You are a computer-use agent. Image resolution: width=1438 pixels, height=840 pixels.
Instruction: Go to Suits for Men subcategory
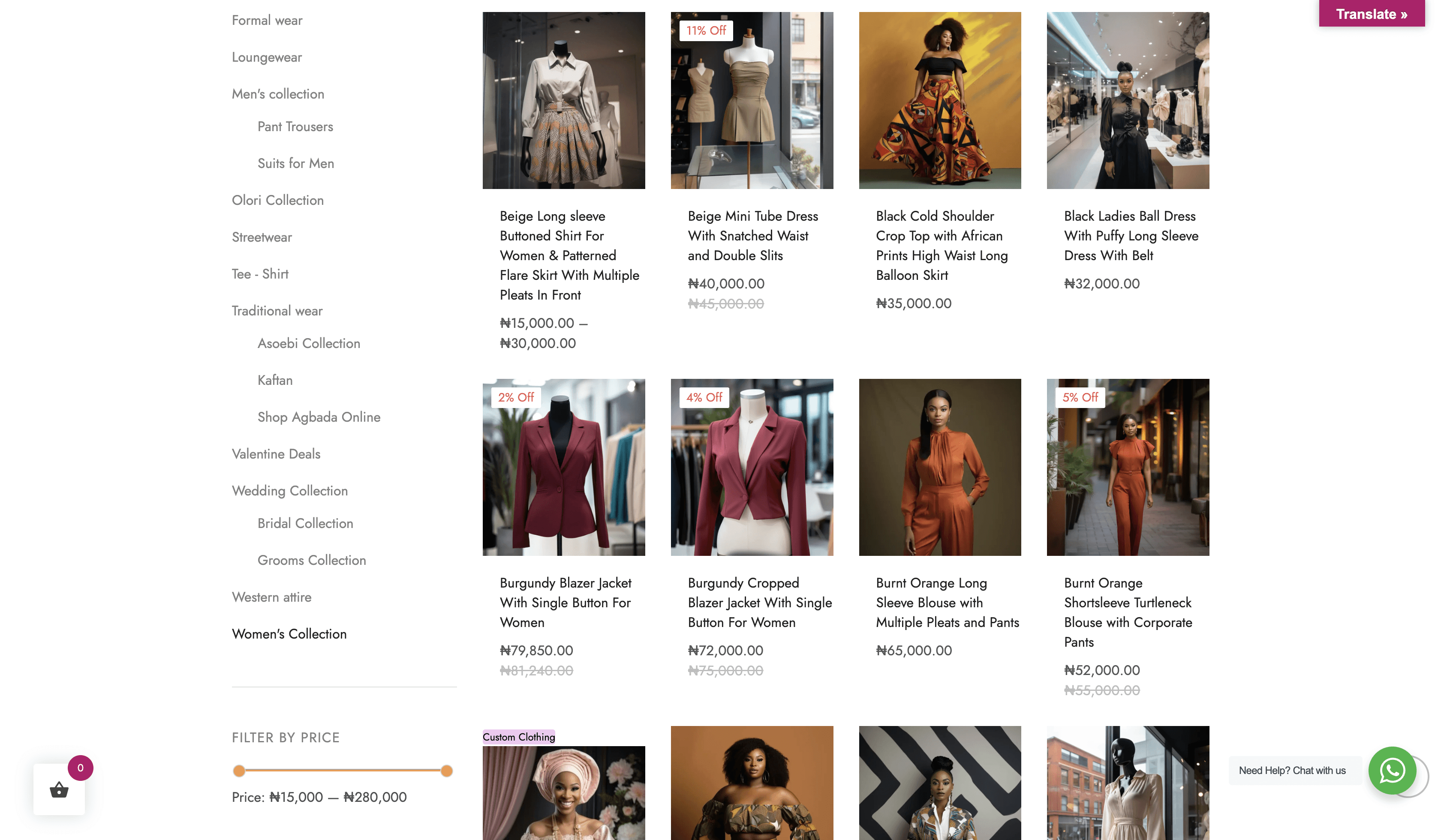[295, 164]
